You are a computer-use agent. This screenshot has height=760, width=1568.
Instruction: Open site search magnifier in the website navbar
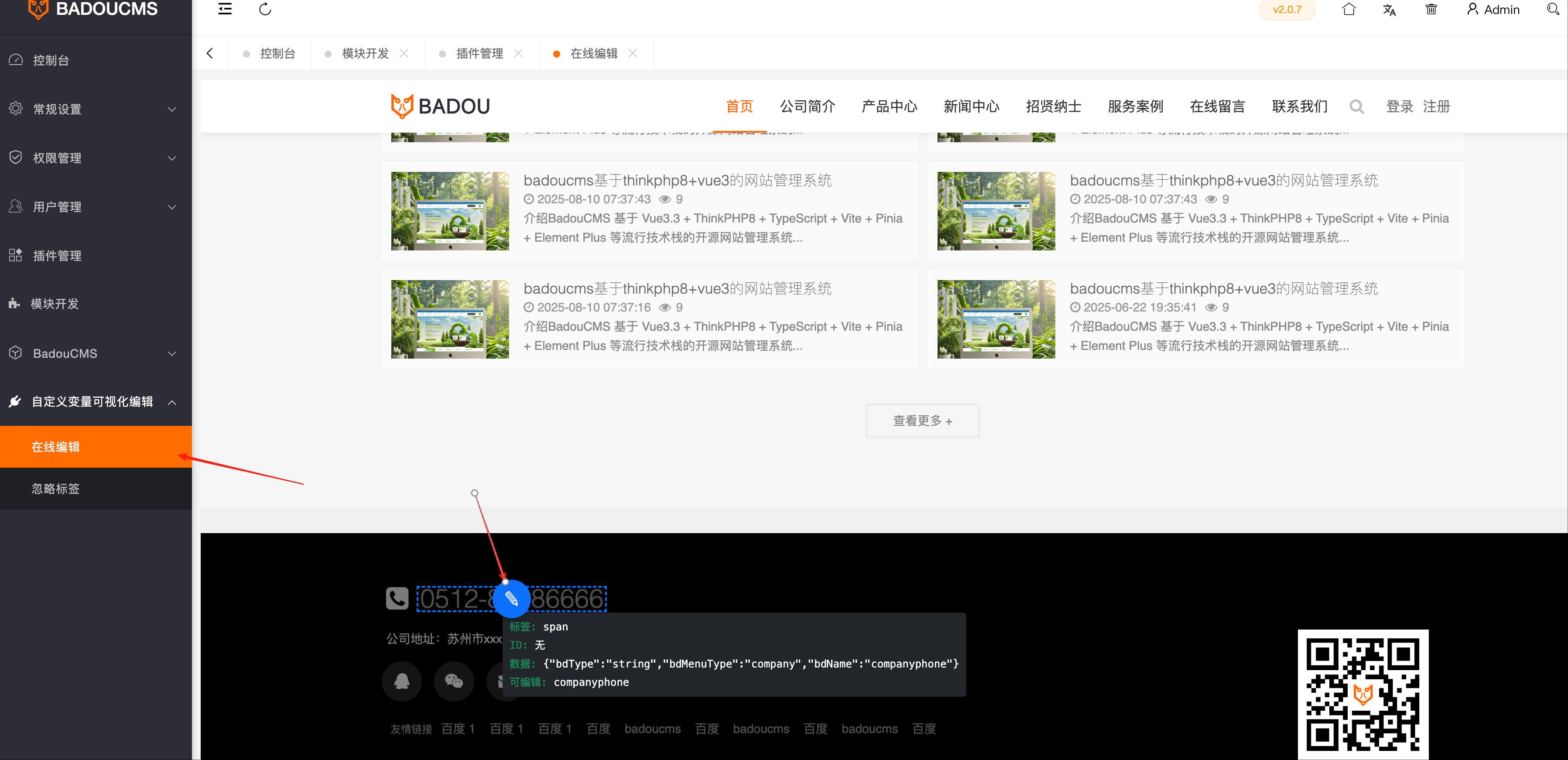[1357, 106]
